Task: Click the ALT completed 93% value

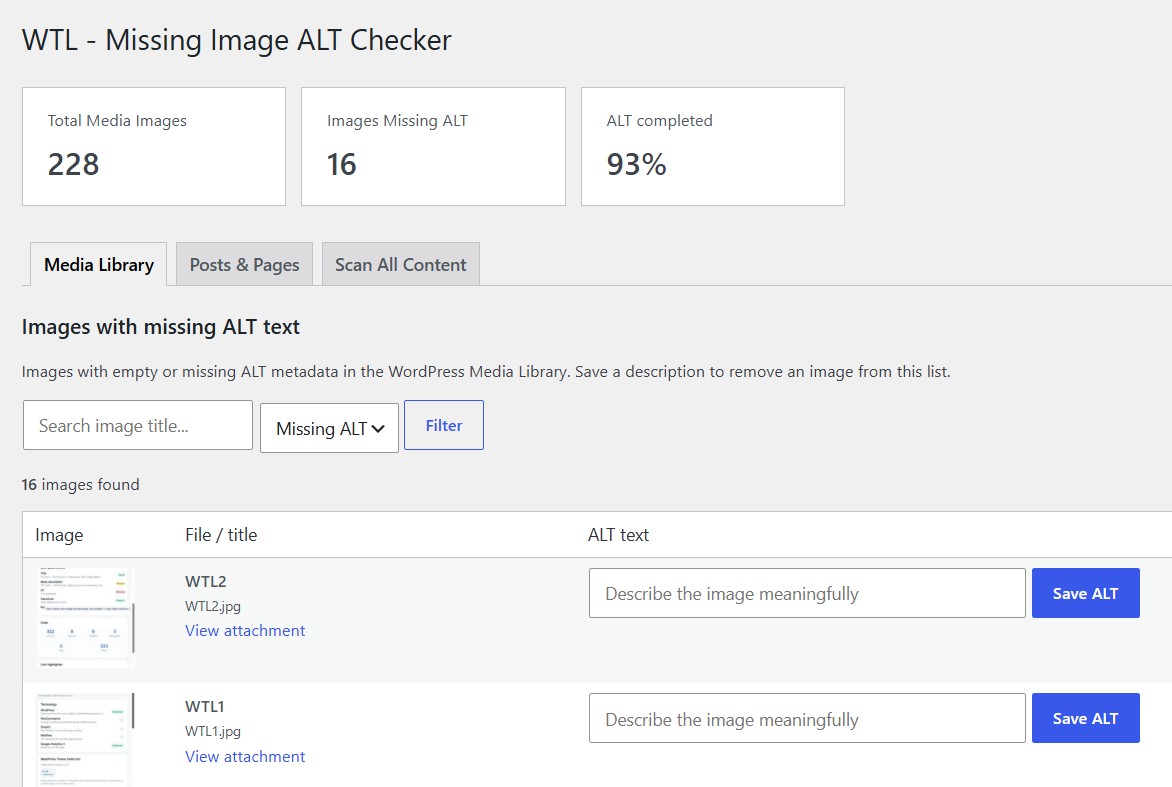Action: [x=636, y=164]
